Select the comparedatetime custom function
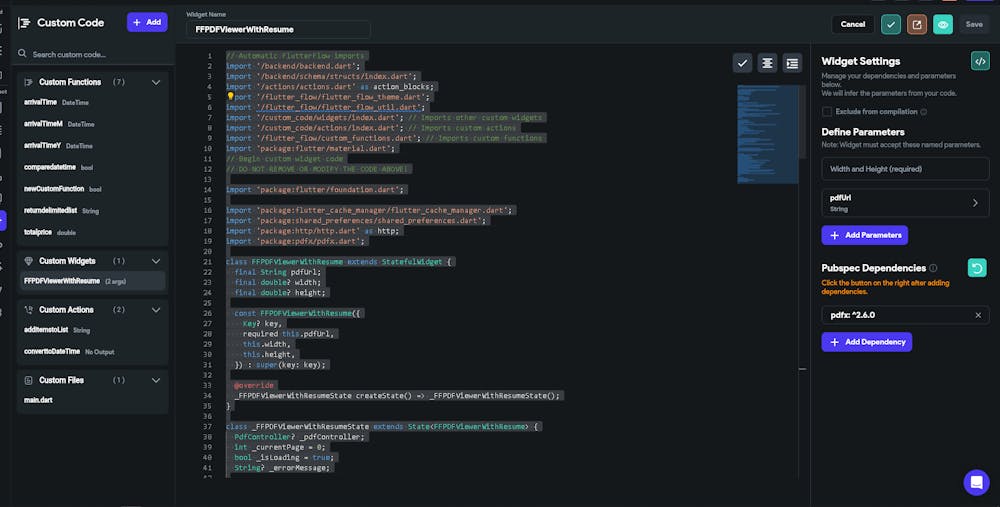The image size is (1000, 507). point(48,166)
